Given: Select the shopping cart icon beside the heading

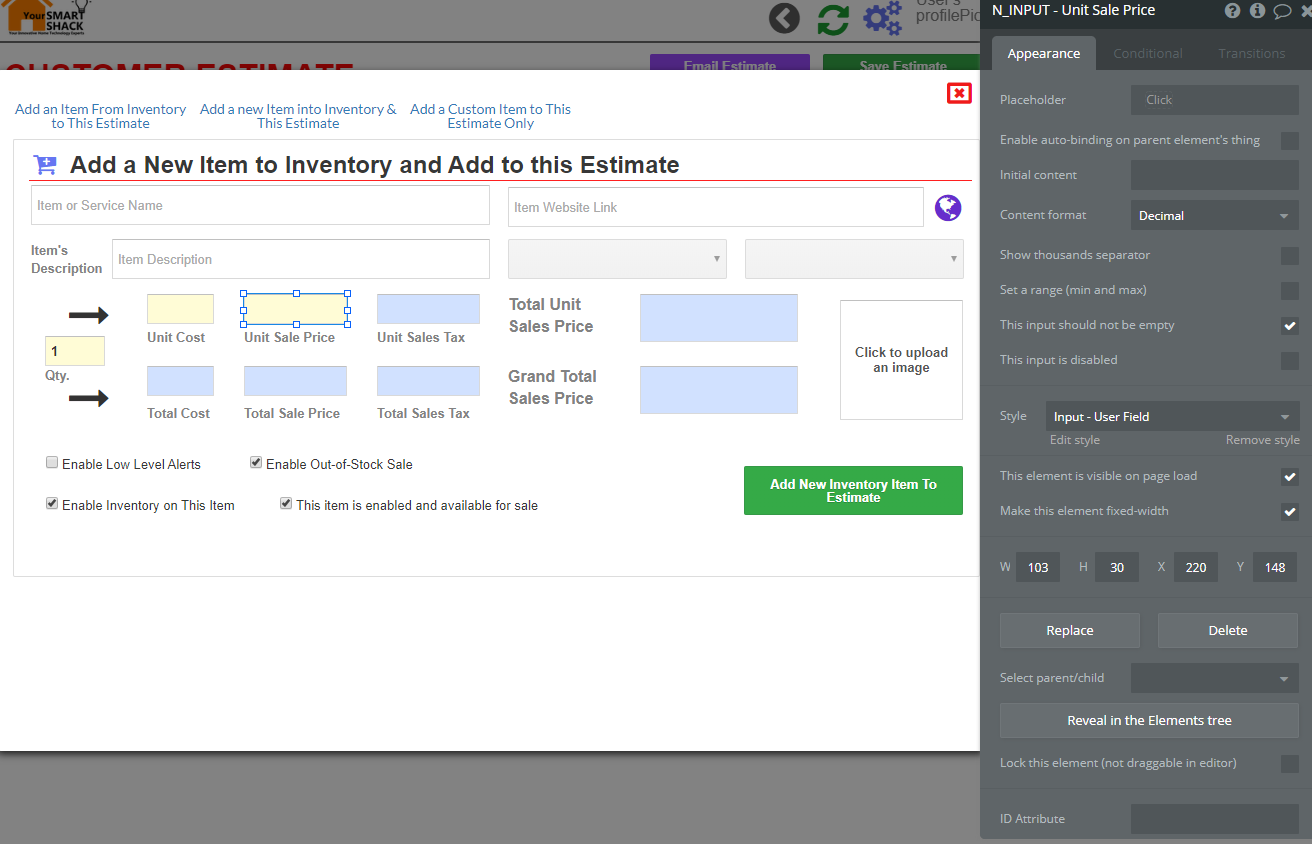Looking at the screenshot, I should point(45,165).
